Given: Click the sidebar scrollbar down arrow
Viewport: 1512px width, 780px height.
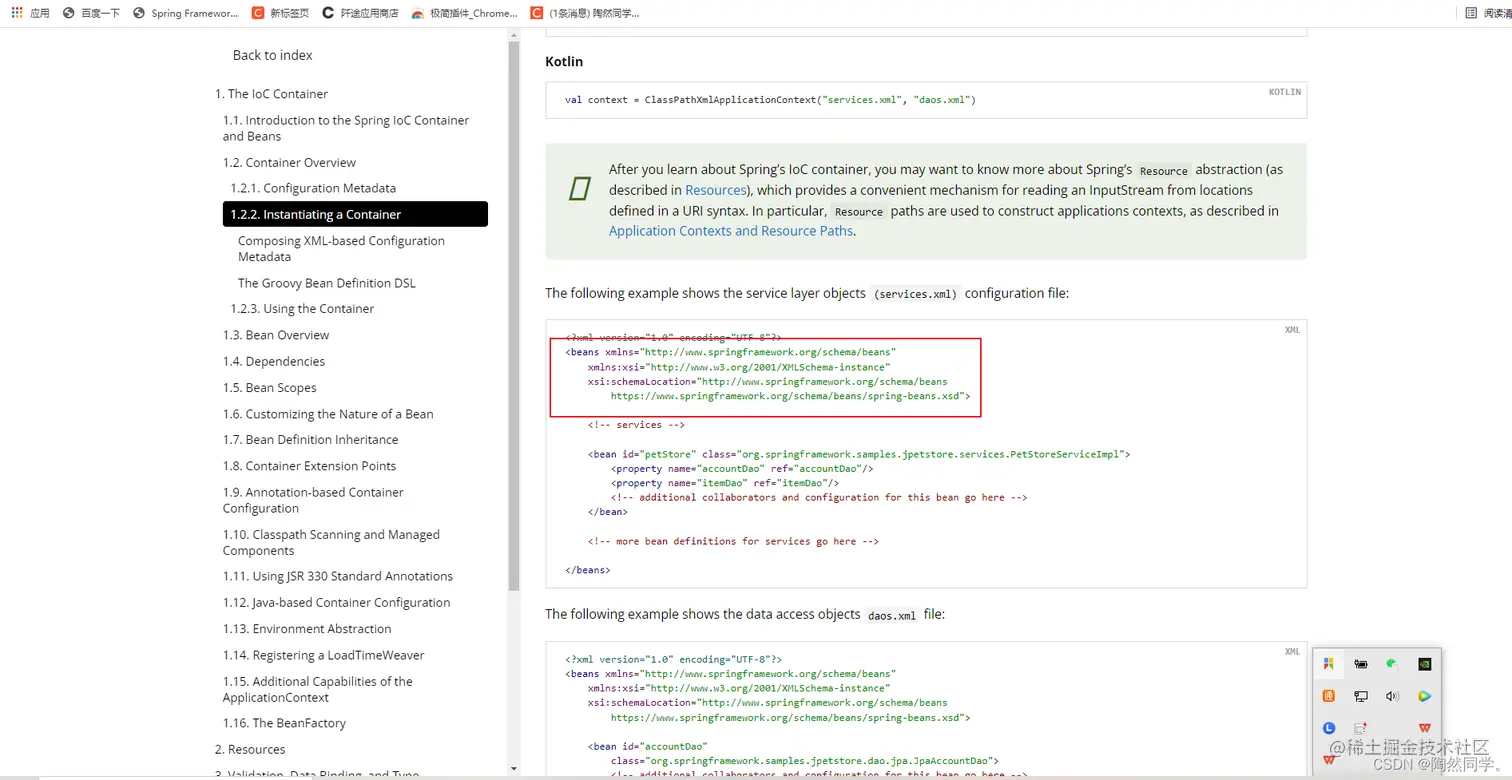Looking at the screenshot, I should point(514,769).
